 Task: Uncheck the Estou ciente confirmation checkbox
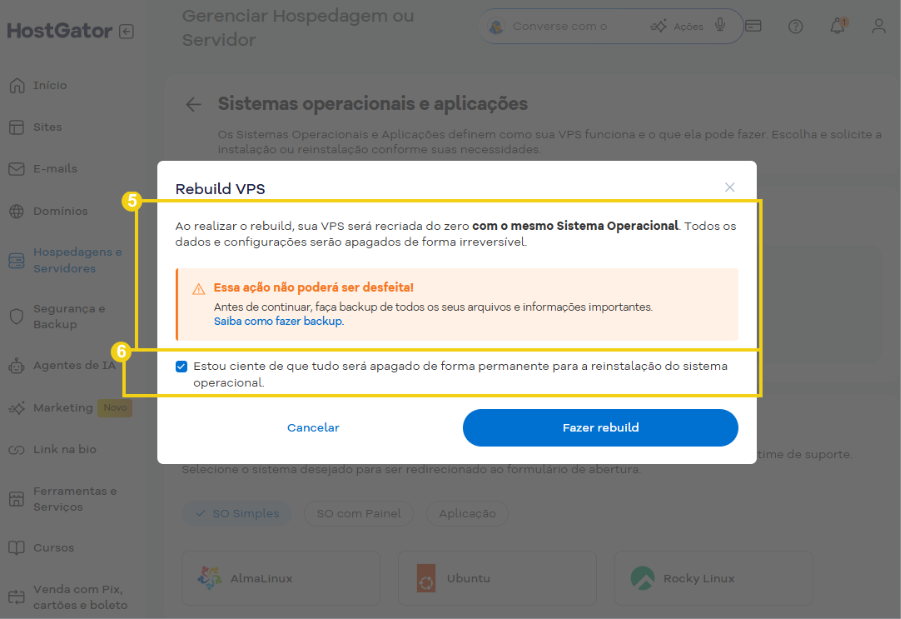coord(181,366)
